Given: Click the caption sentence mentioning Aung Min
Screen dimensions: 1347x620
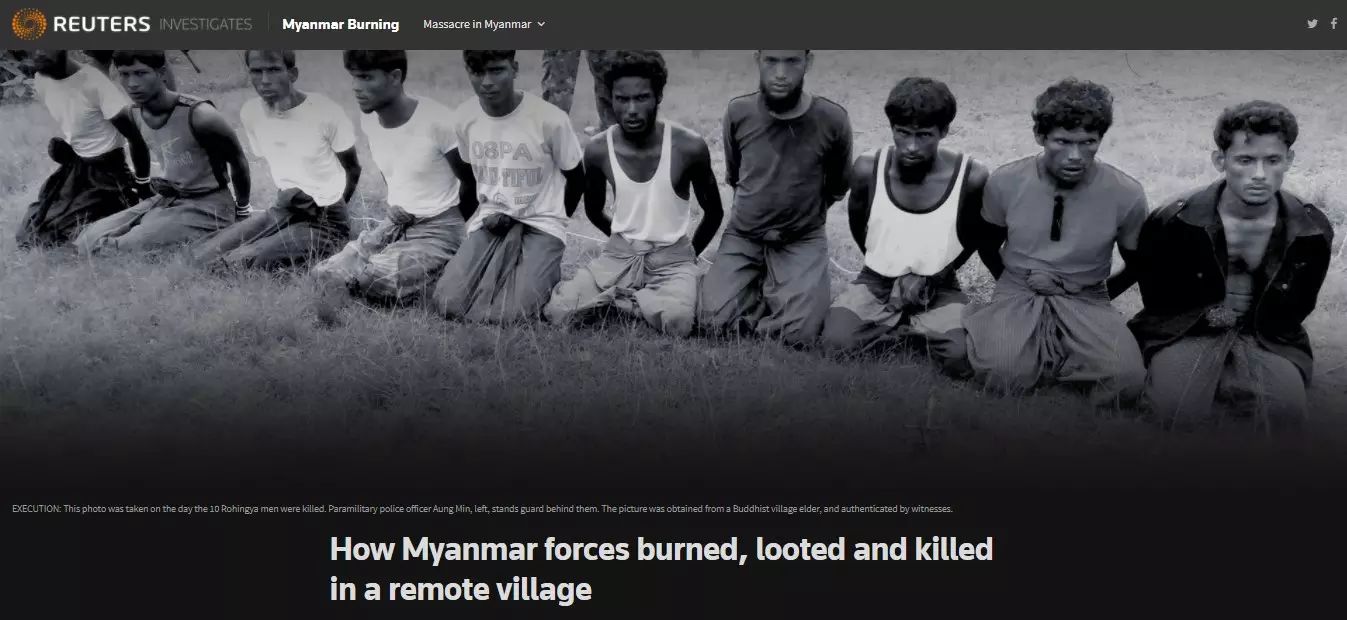Looking at the screenshot, I should [x=464, y=509].
